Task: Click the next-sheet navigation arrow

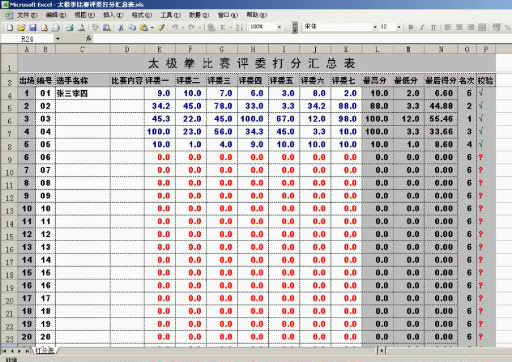Action: (x=19, y=351)
